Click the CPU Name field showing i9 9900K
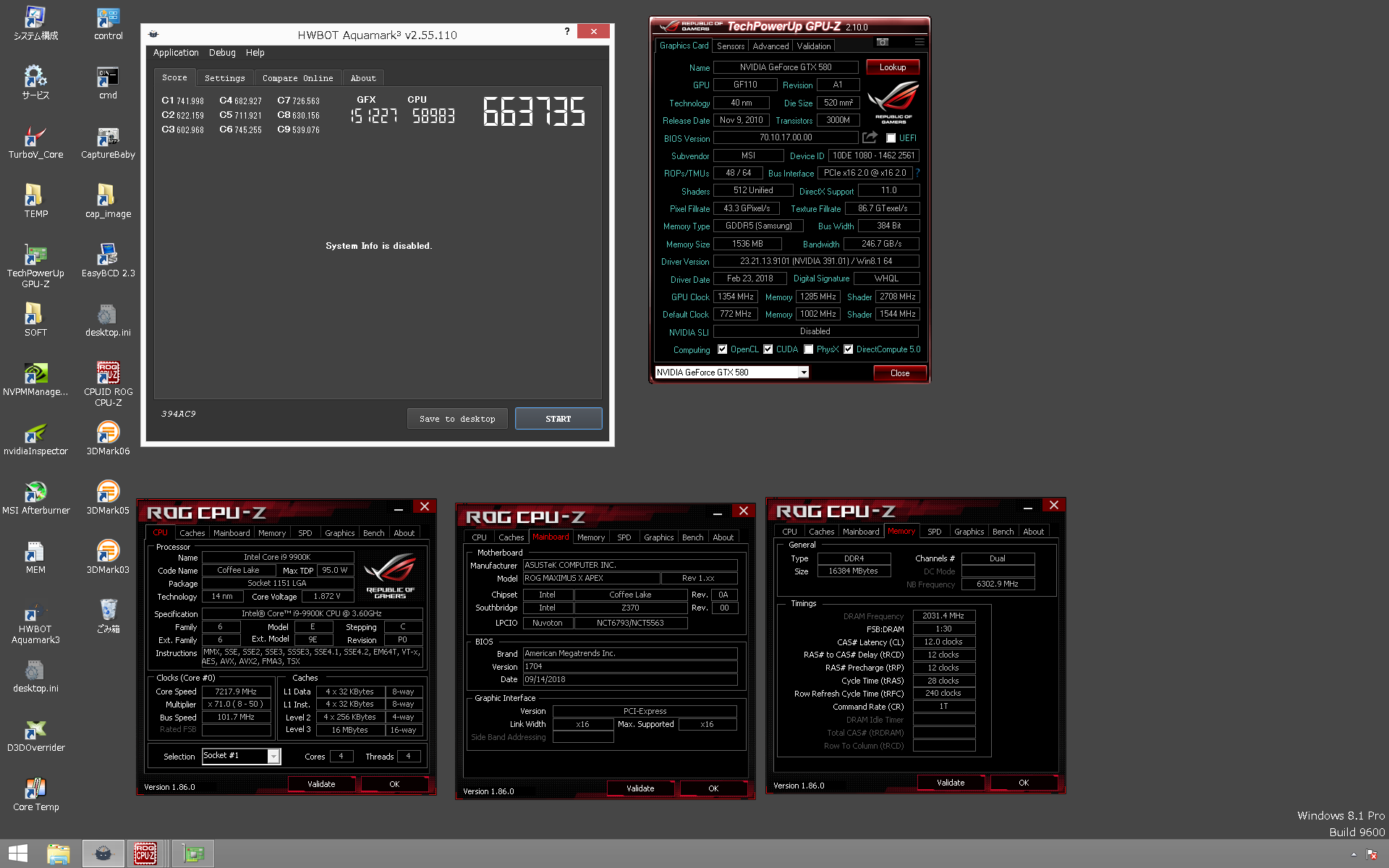This screenshot has height=868, width=1389. pos(277,557)
